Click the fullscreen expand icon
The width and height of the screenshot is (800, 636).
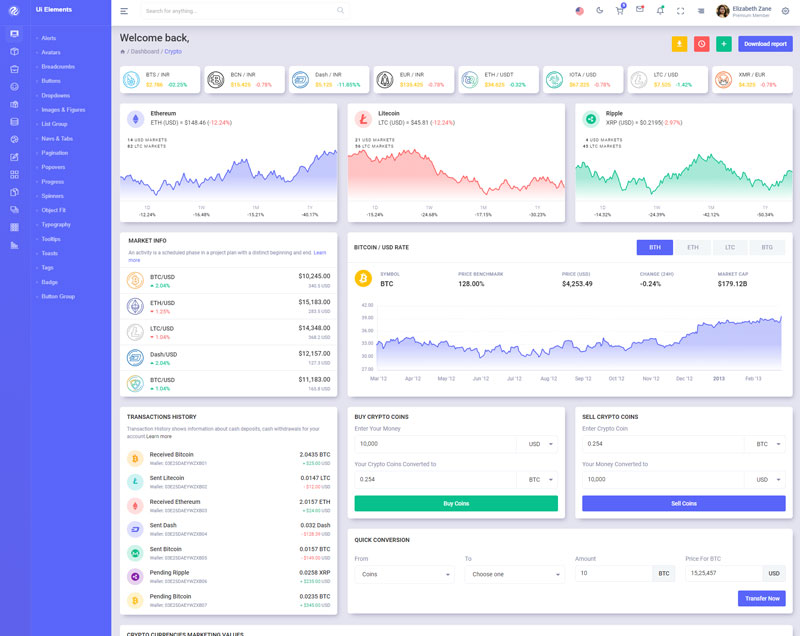681,11
